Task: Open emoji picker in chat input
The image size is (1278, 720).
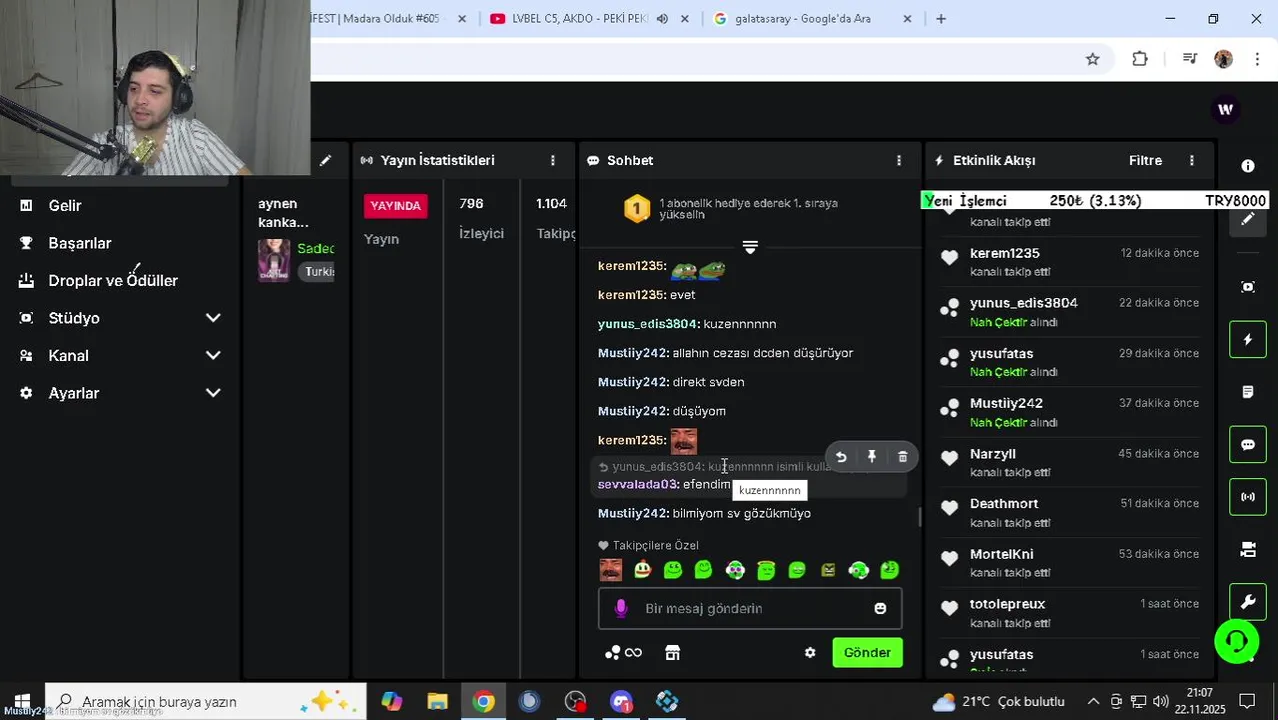Action: point(880,608)
